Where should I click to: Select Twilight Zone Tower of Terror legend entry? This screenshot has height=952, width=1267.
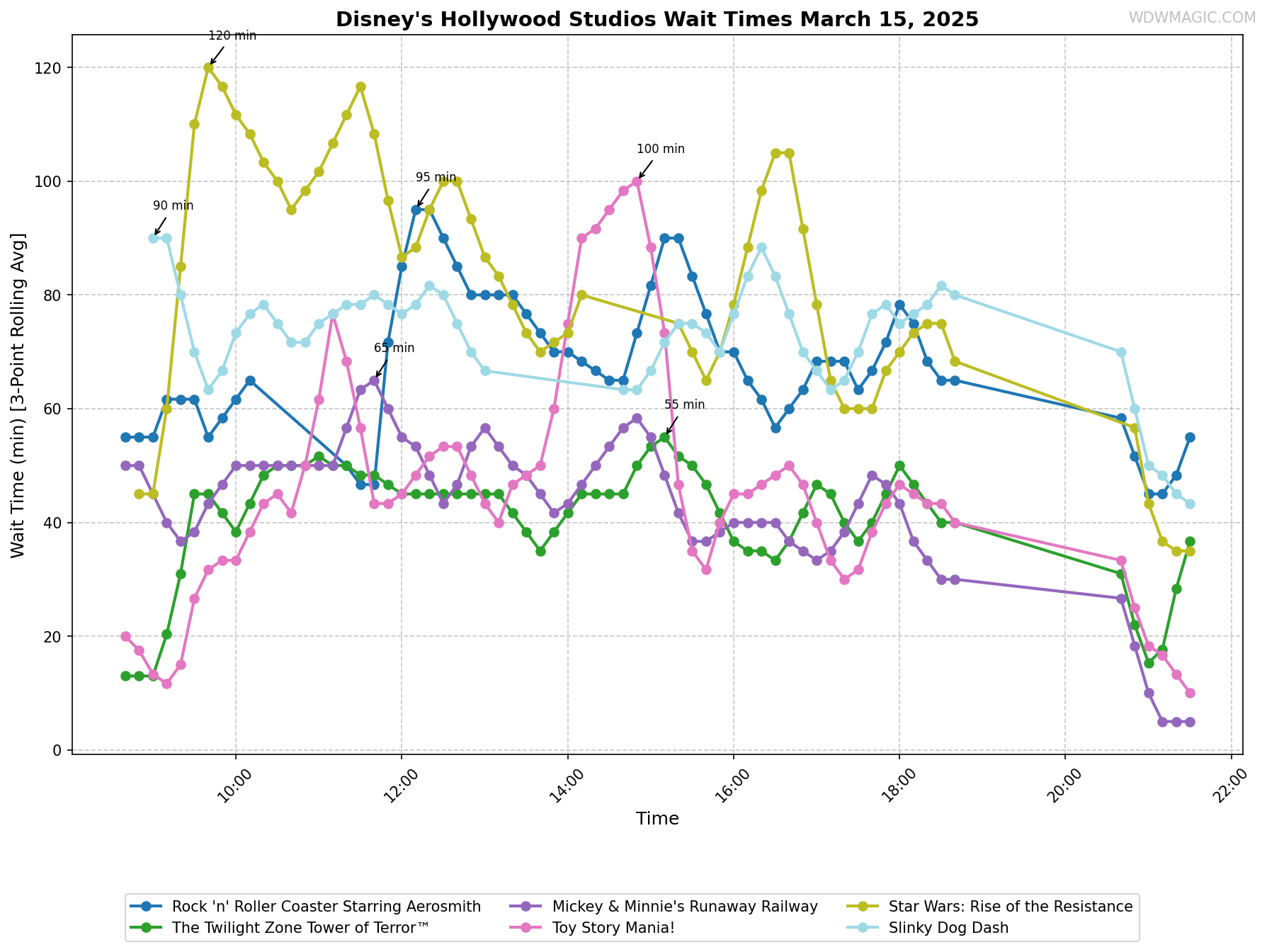tap(280, 928)
